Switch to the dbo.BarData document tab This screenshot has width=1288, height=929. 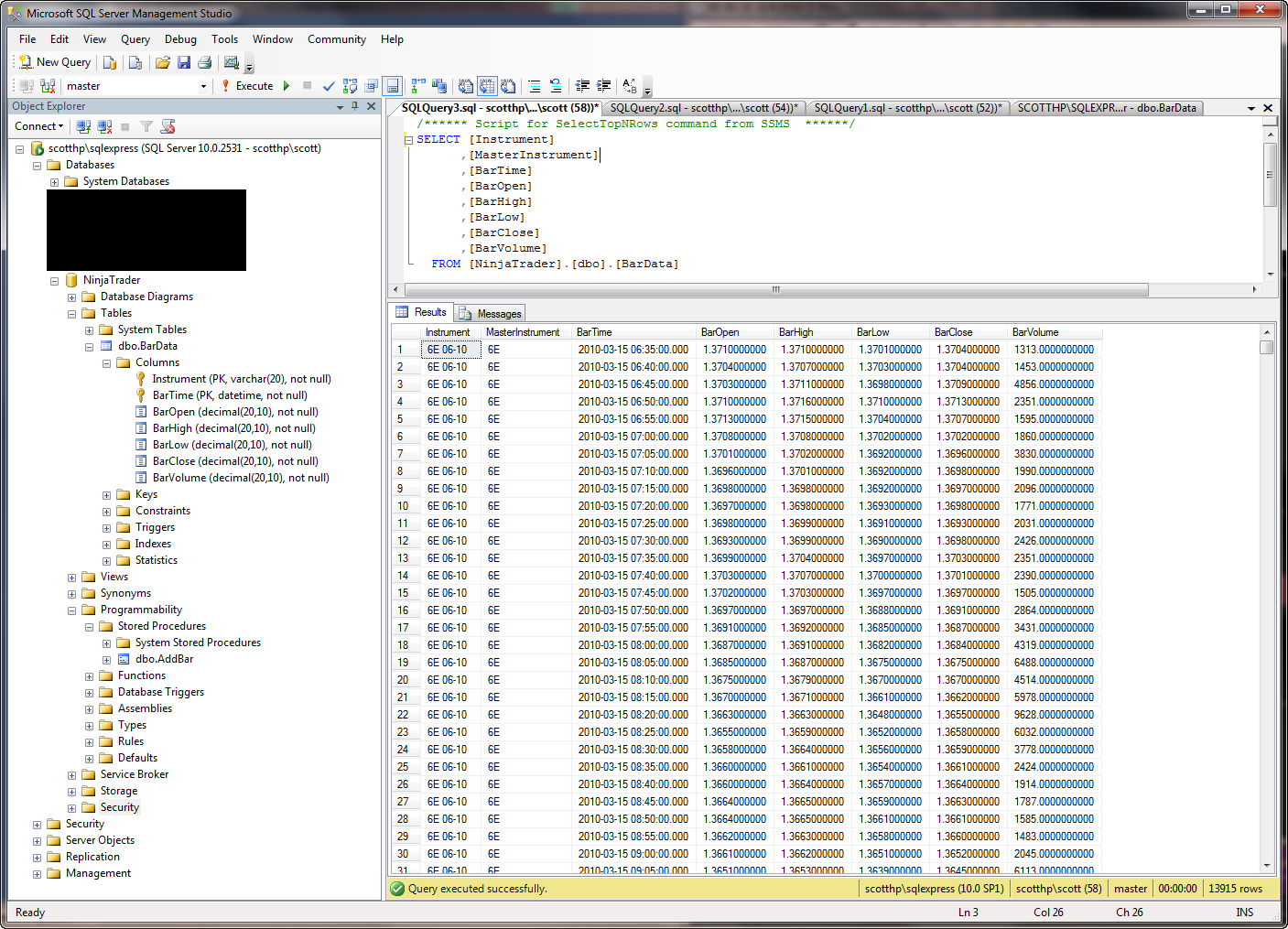pyautogui.click(x=1107, y=108)
